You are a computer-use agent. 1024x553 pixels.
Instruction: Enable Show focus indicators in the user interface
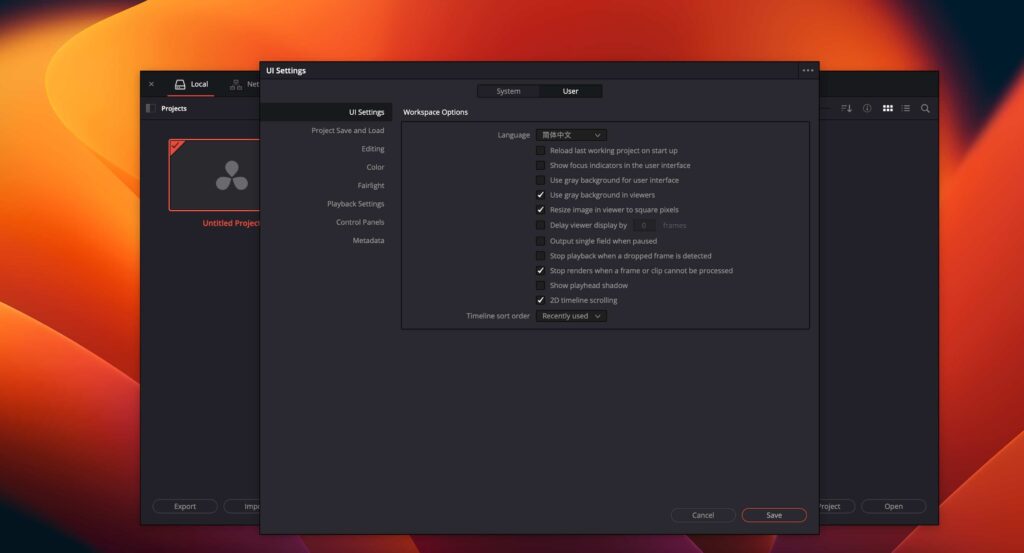point(540,166)
